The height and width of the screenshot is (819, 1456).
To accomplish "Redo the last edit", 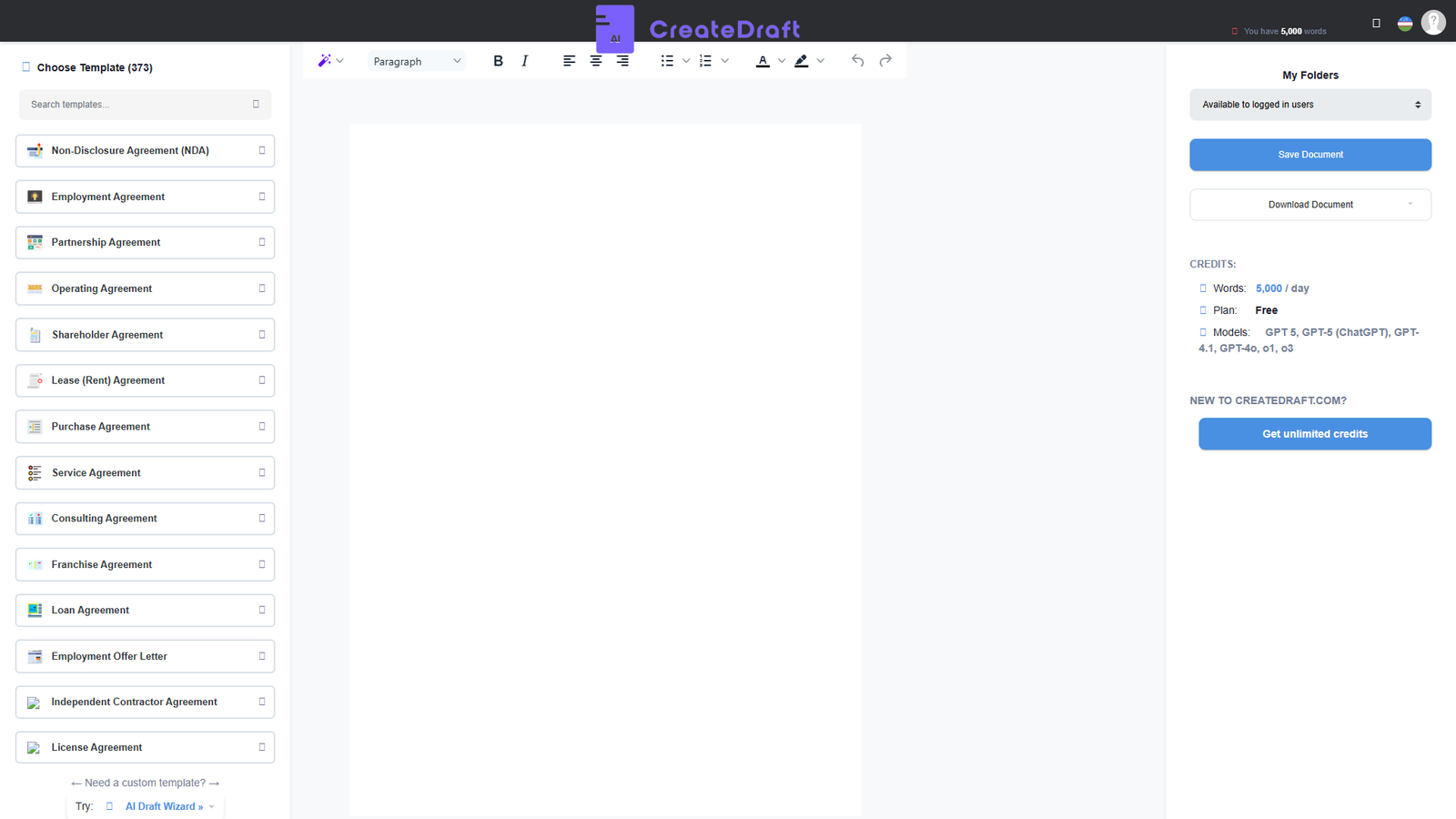I will [885, 61].
